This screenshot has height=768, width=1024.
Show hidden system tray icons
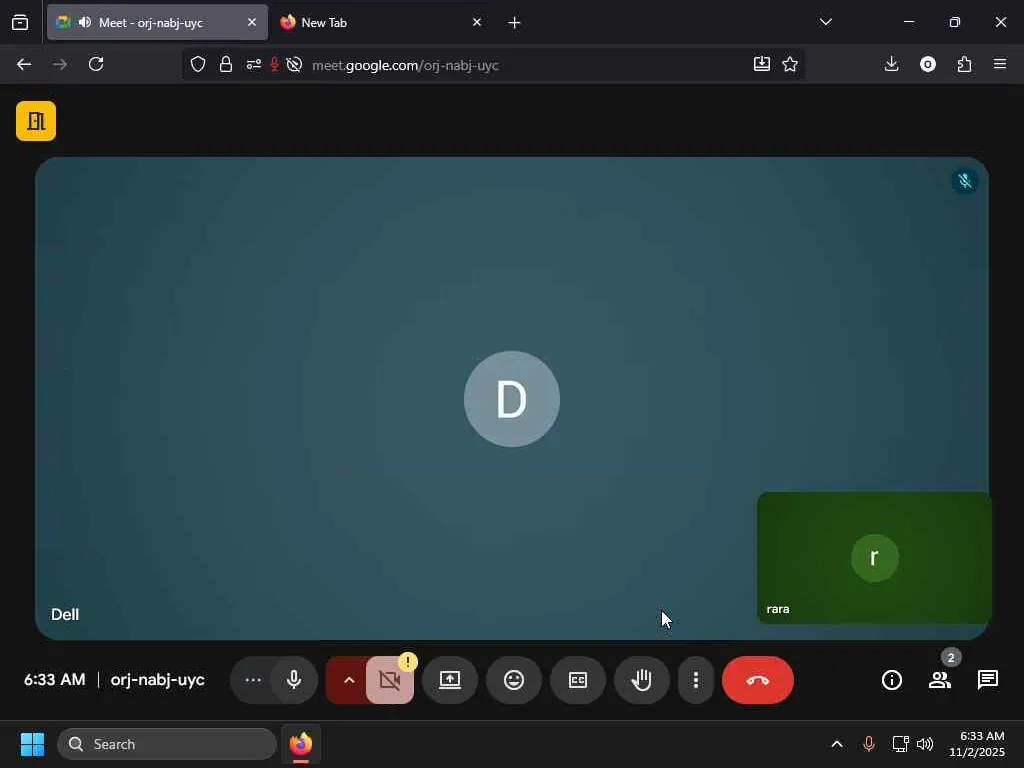(x=837, y=744)
